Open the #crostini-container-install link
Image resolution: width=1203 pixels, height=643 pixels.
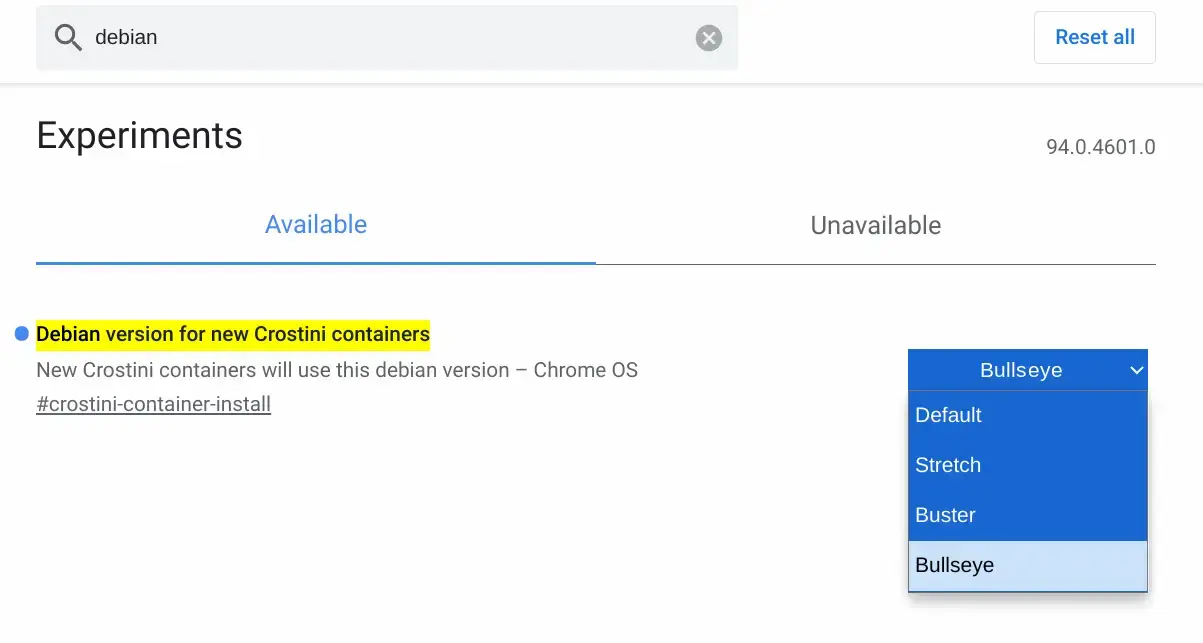coord(153,404)
